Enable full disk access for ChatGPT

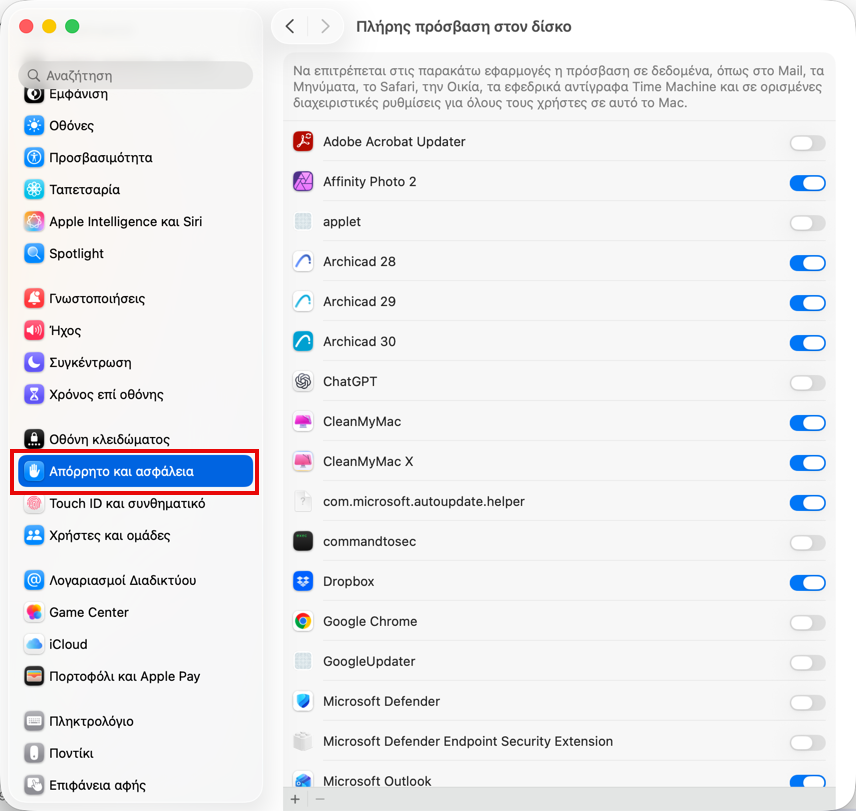click(807, 383)
